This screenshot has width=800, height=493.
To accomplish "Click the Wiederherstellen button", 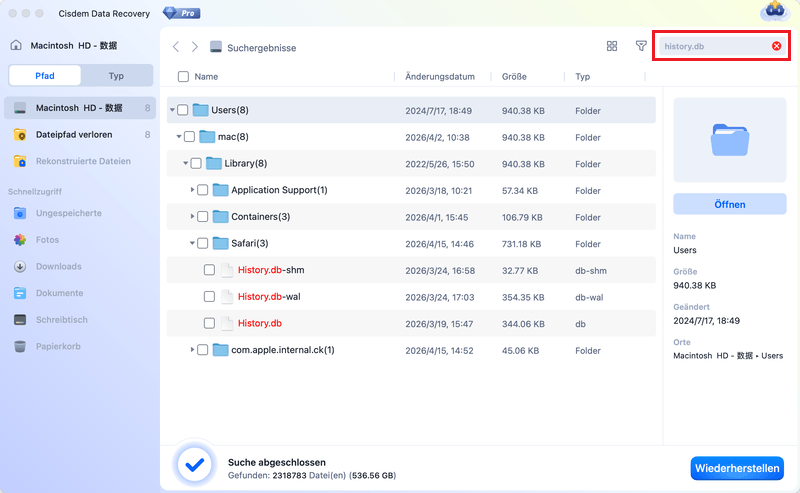I will point(737,468).
